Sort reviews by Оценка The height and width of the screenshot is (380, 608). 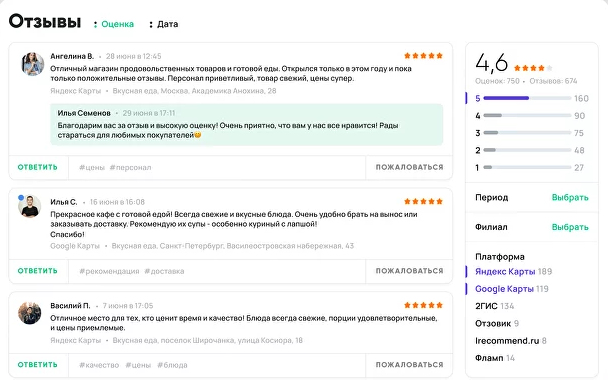(114, 24)
